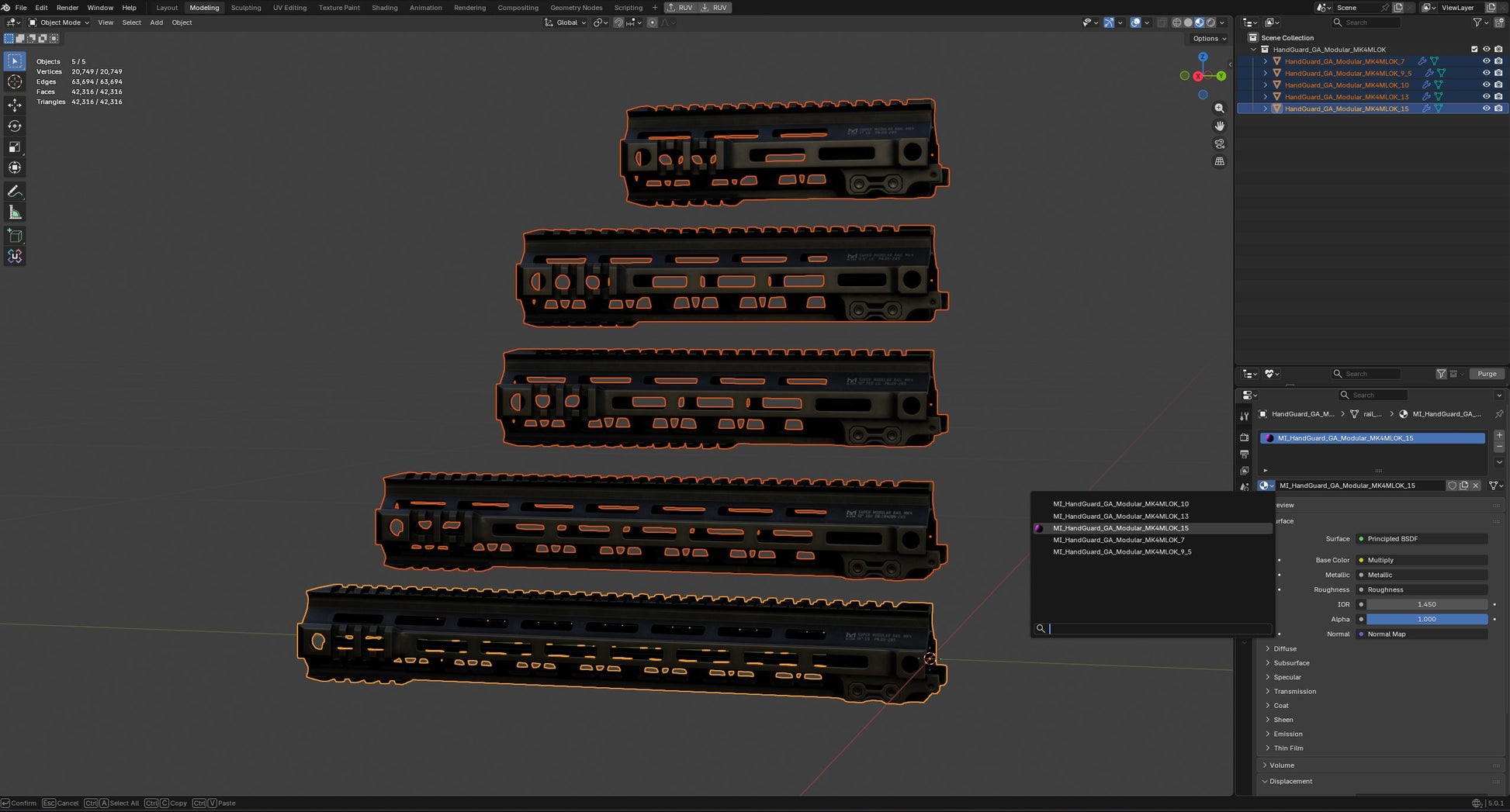Click the zoom magnifier viewport icon
This screenshot has width=1510, height=812.
pos(1219,109)
